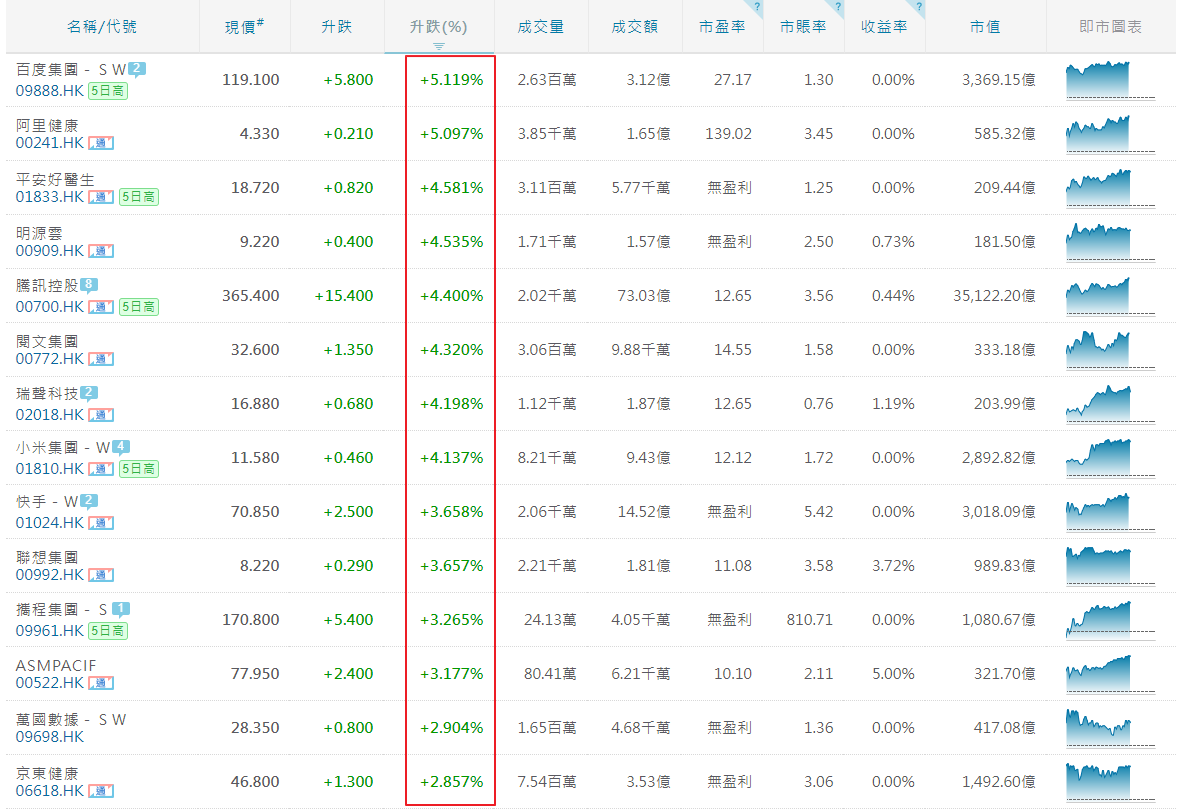Image resolution: width=1183 pixels, height=811 pixels.
Task: Click the 5日高 badge beside 09888.HK
Action: (x=107, y=90)
